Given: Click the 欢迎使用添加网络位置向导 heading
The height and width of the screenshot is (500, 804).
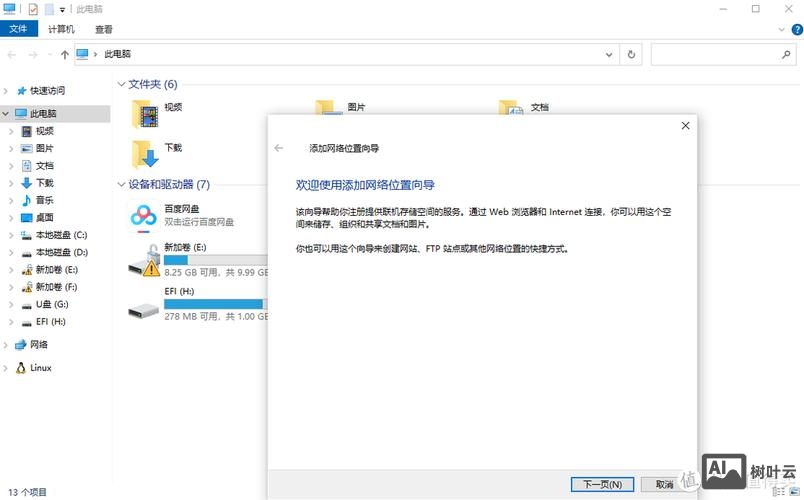Looking at the screenshot, I should pyautogui.click(x=365, y=185).
